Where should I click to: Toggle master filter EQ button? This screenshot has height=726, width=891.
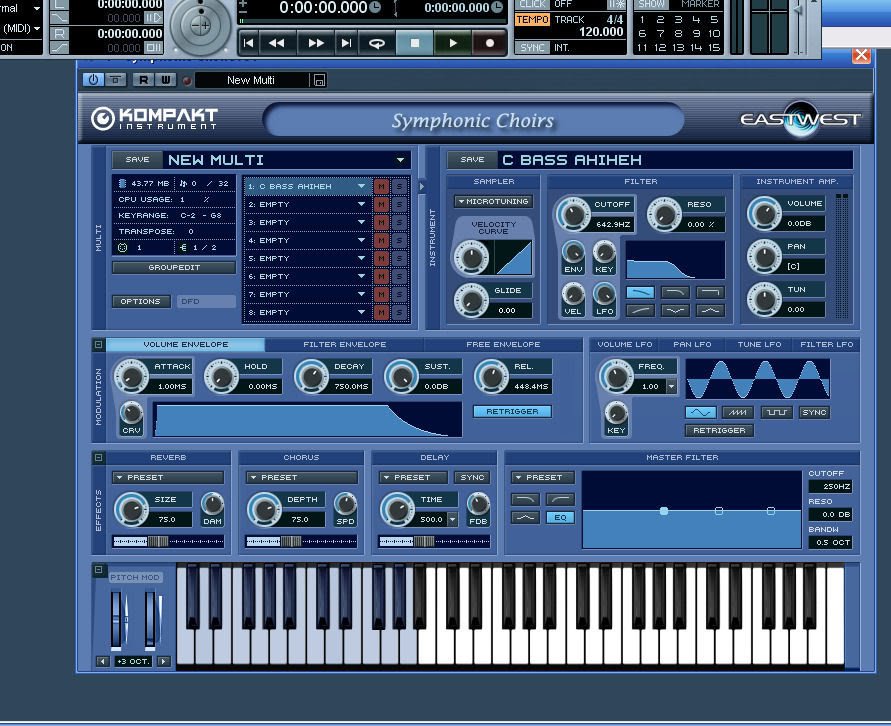[560, 518]
